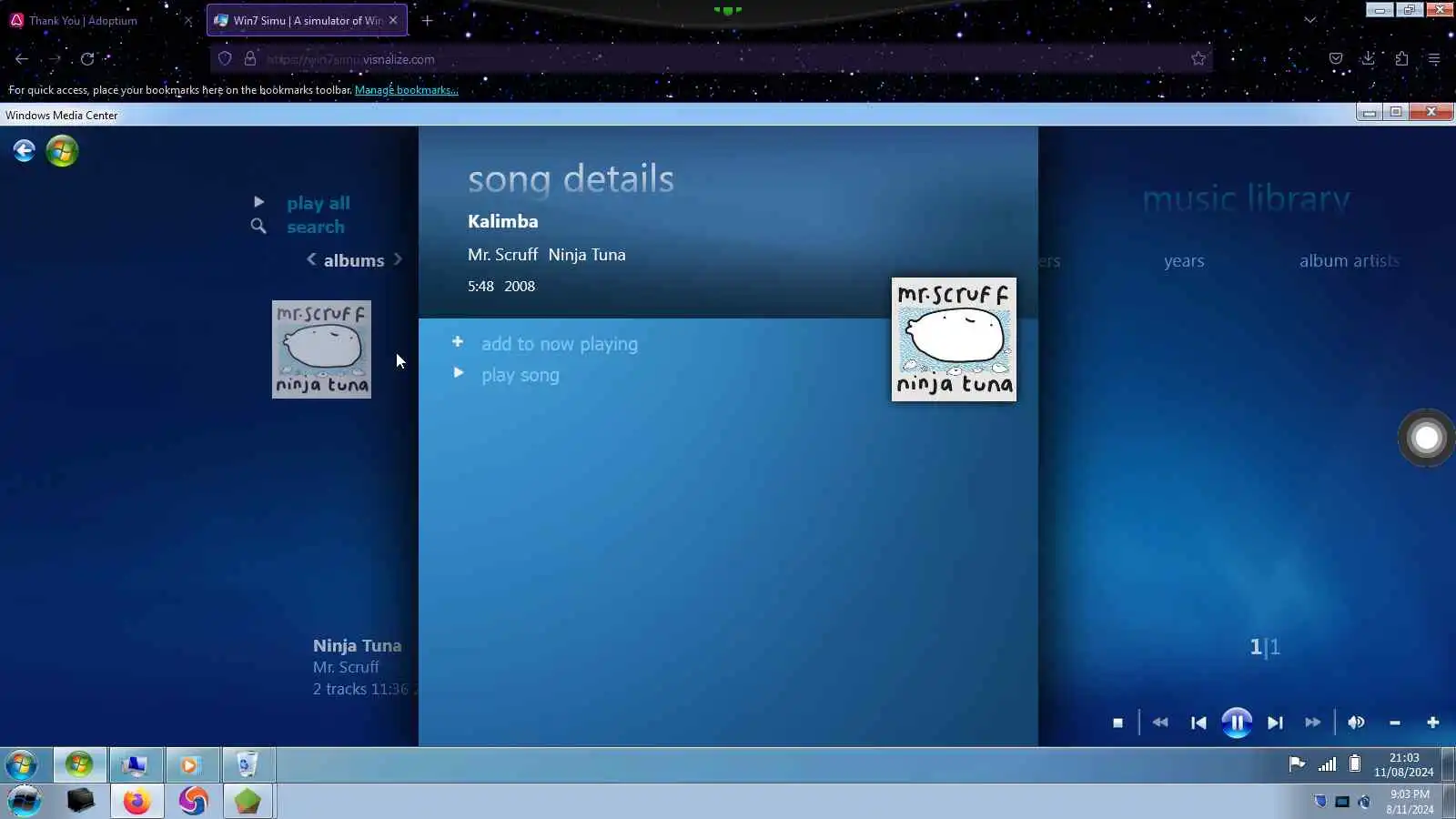Open the browser hamburger menu
Screen dimensions: 1456x819
click(1434, 58)
